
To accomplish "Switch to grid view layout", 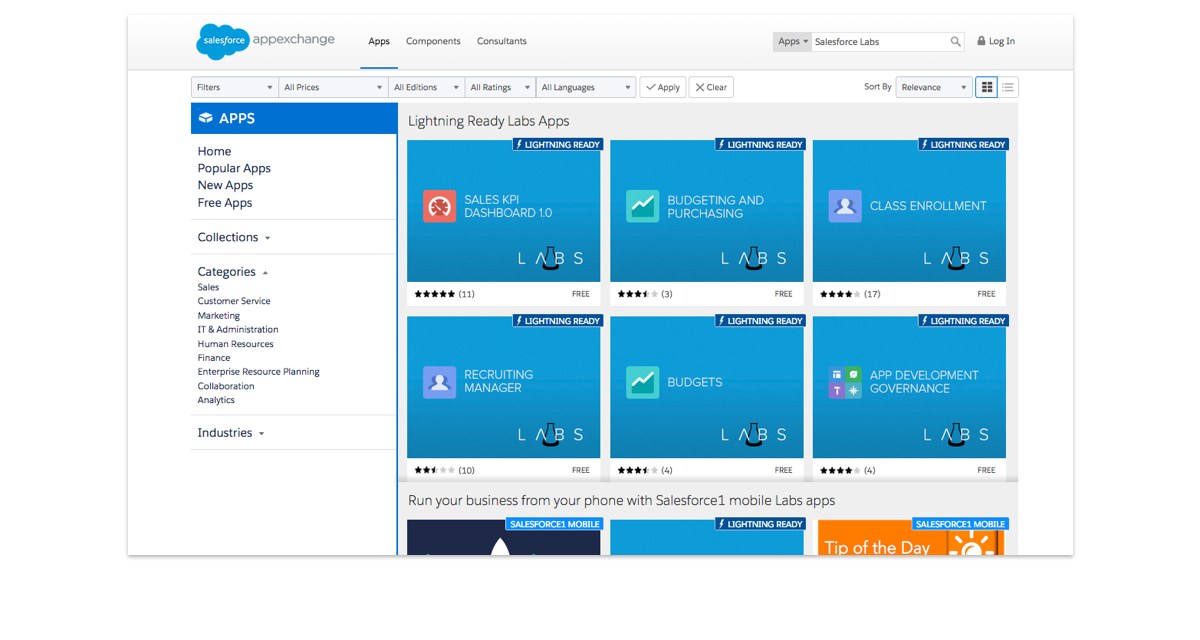I will coord(987,87).
